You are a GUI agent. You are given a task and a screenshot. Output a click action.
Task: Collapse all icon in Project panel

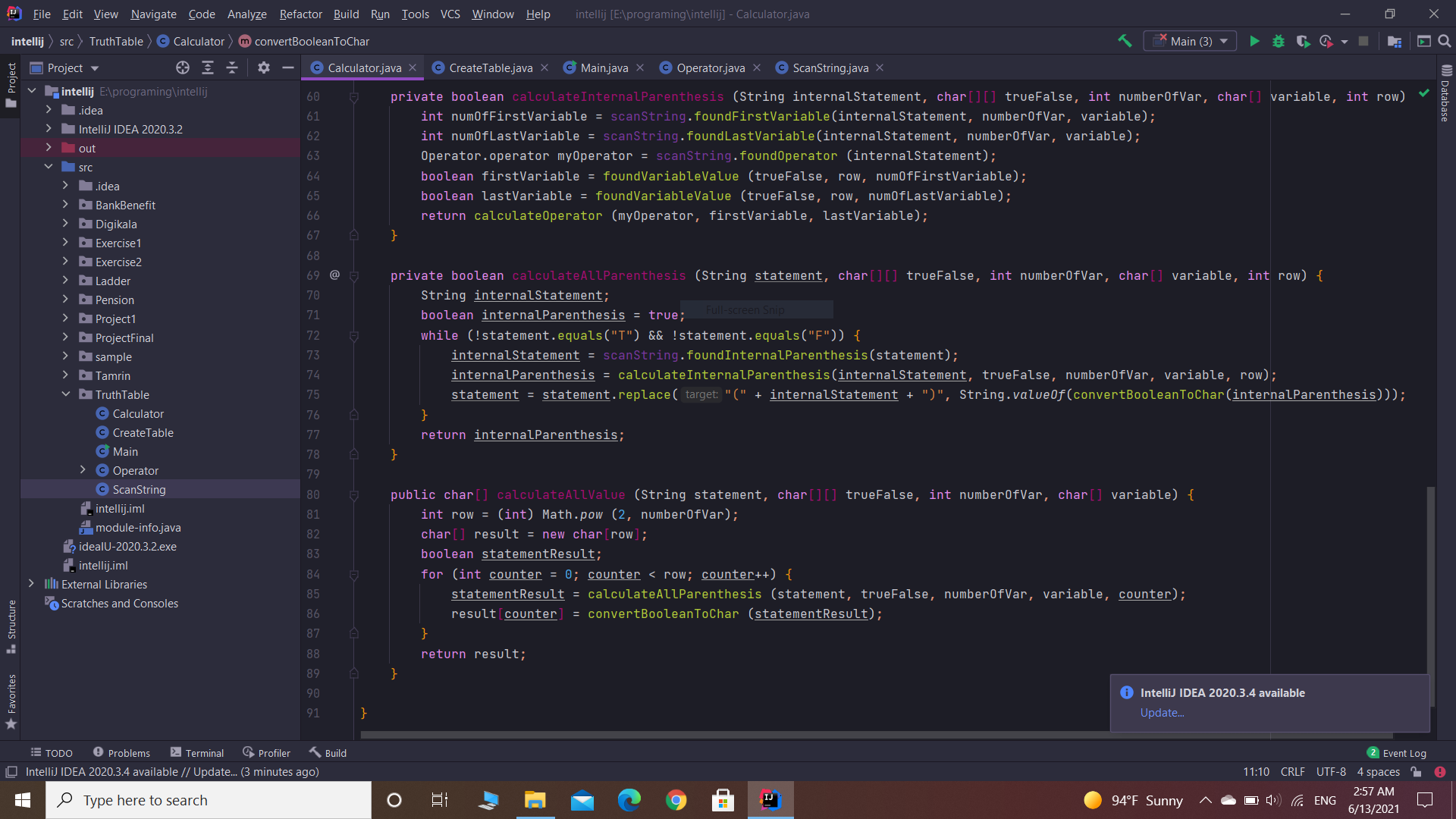tap(232, 67)
